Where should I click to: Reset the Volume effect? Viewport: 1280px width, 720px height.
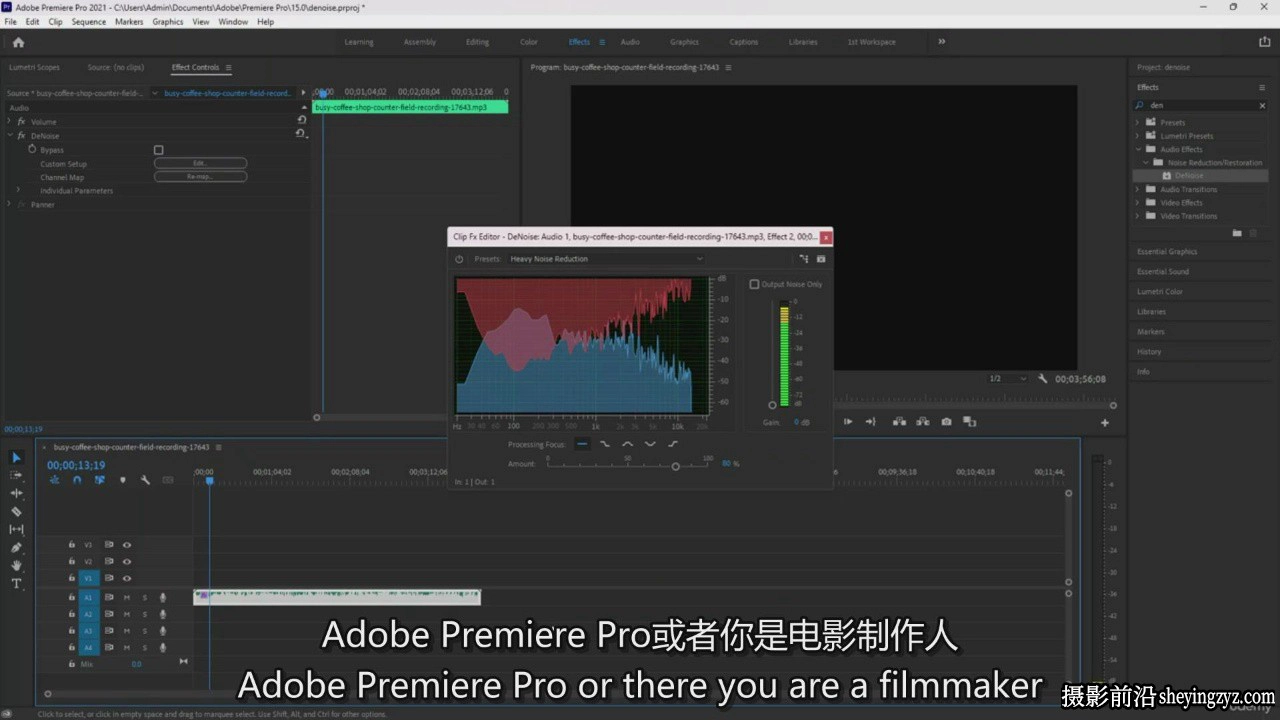[301, 120]
